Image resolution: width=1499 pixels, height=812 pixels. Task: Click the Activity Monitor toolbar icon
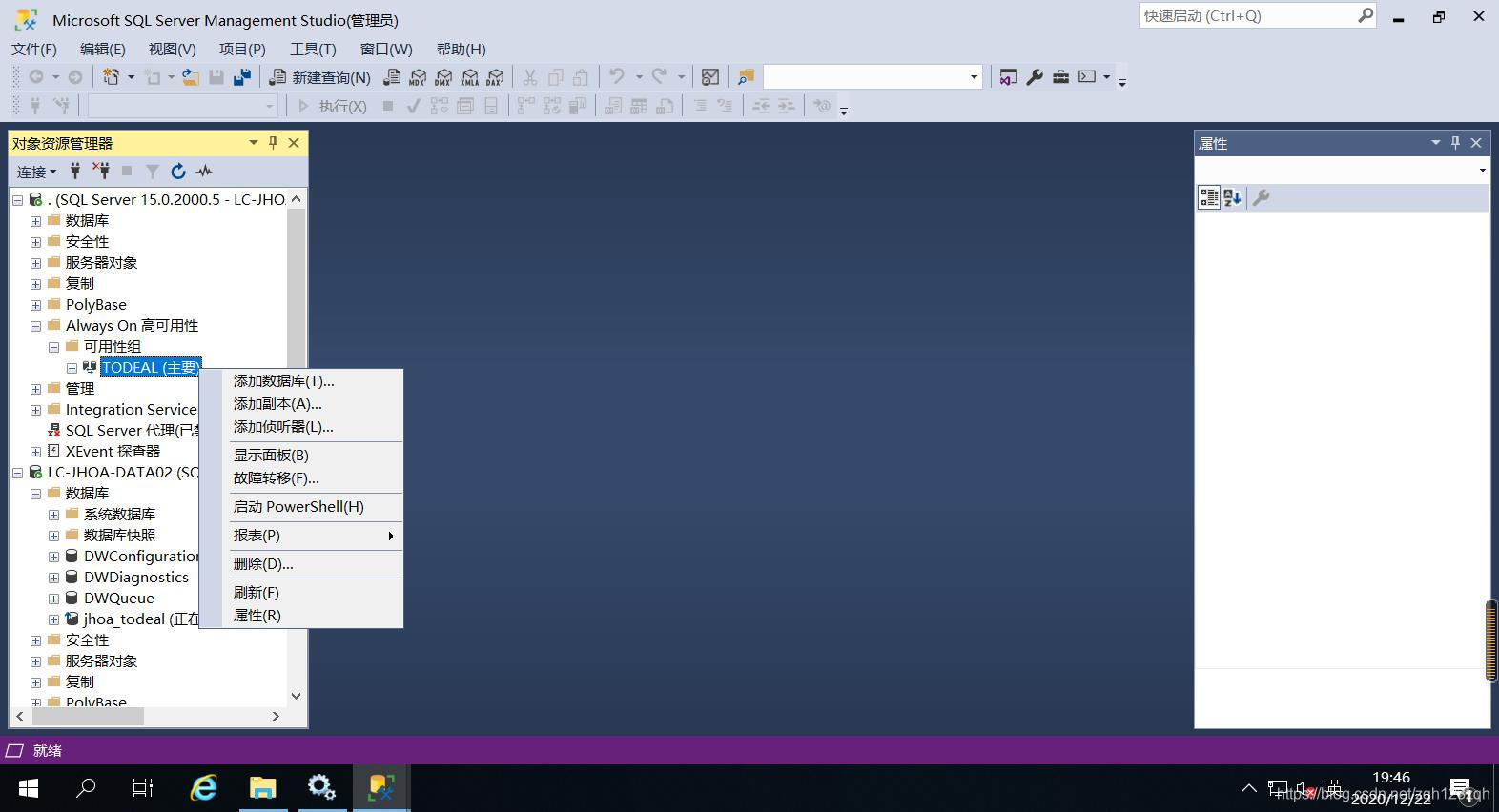710,77
